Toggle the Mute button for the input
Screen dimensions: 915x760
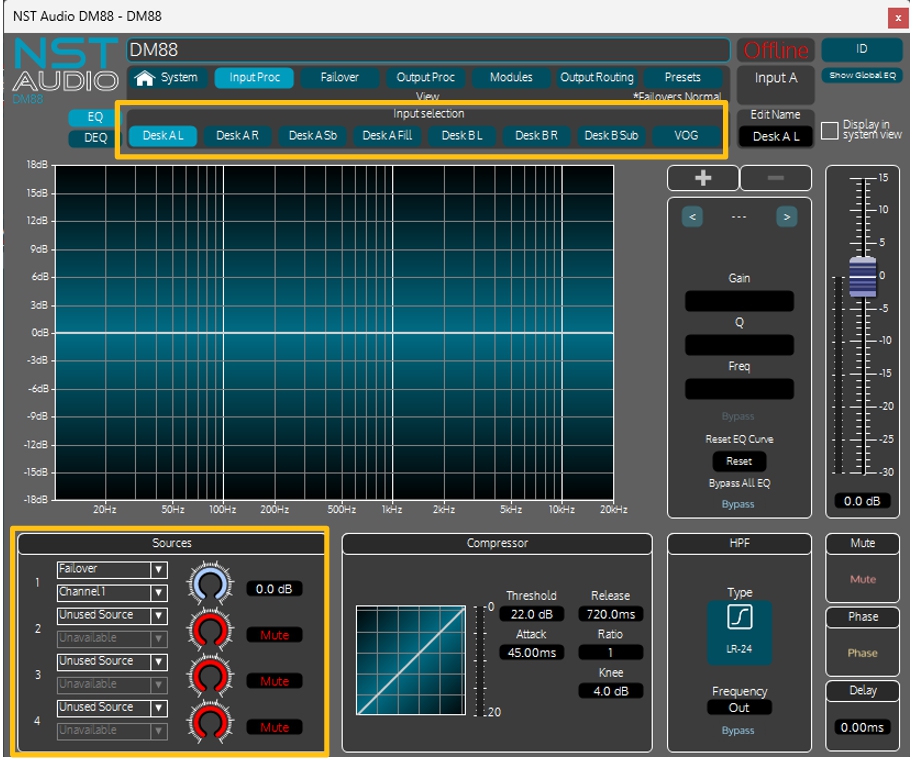click(862, 579)
